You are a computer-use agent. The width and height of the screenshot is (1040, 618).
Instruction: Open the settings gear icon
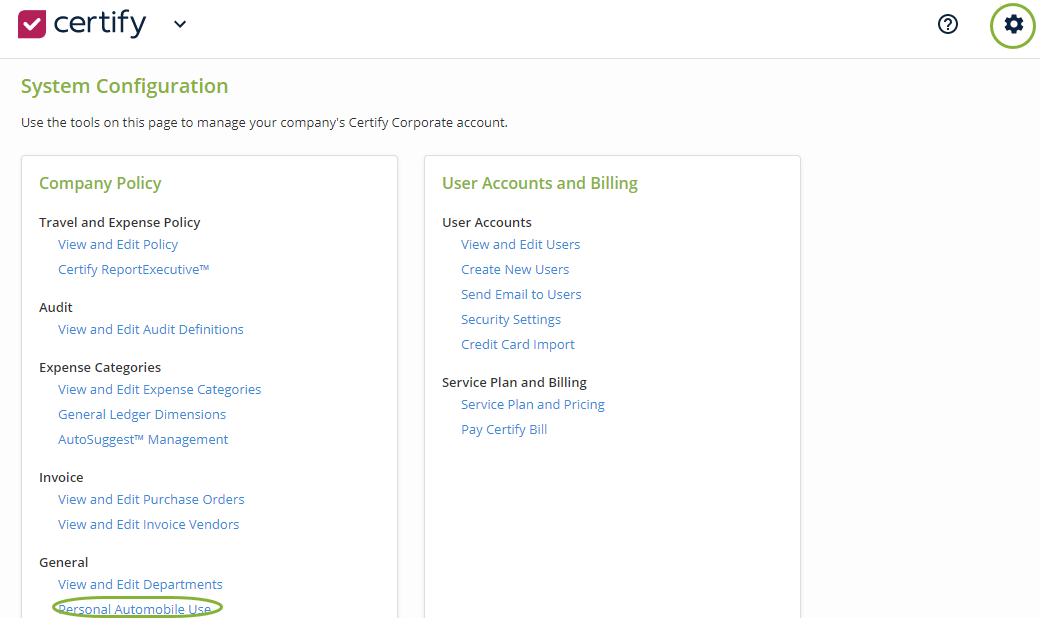[1013, 25]
